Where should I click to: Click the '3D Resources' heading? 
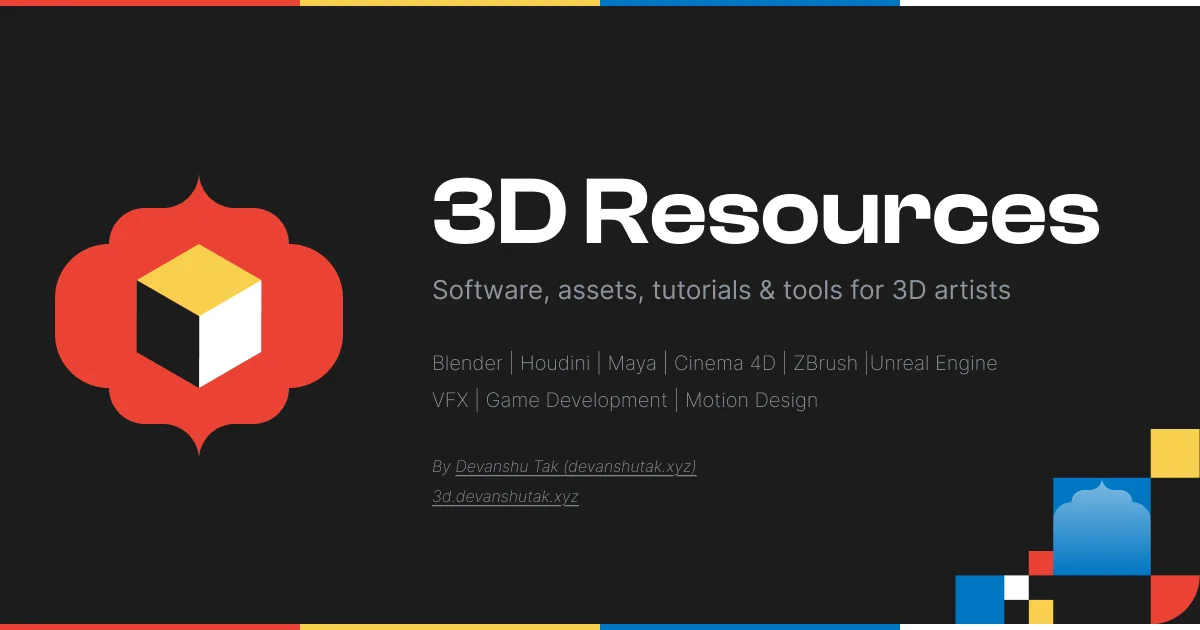tap(766, 212)
